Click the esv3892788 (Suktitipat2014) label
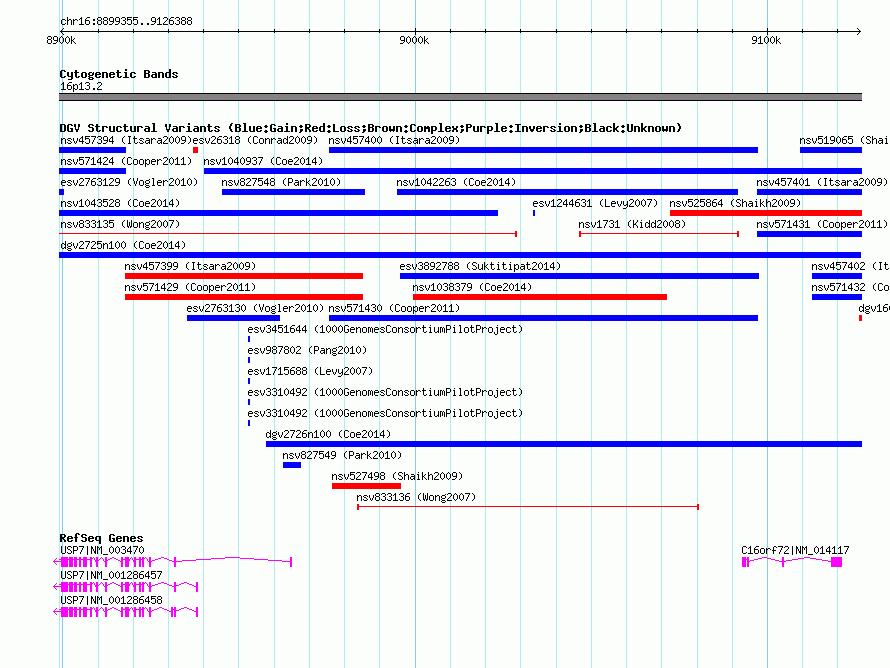Viewport: 890px width, 668px height. pyautogui.click(x=480, y=266)
